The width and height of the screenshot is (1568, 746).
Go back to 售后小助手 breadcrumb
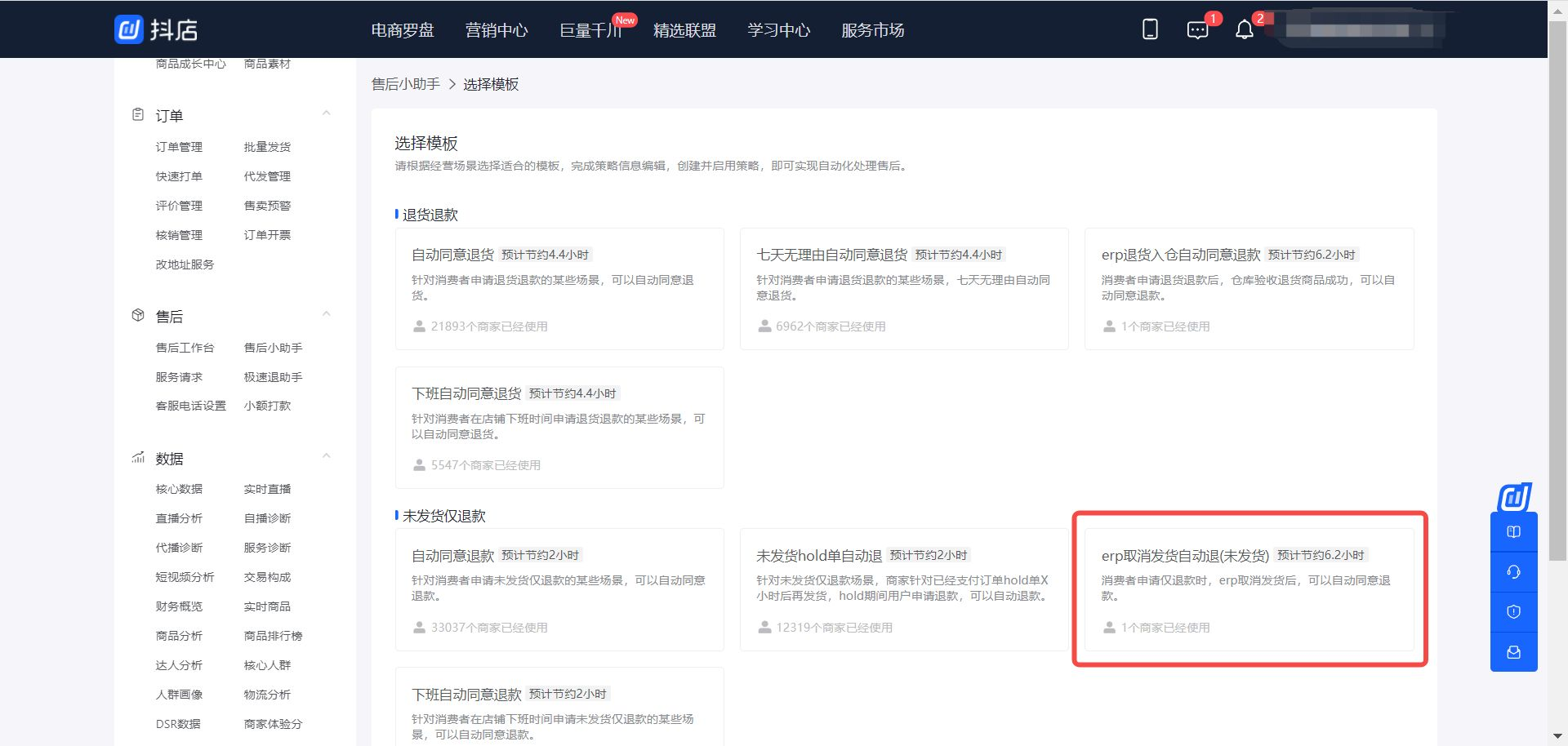(405, 84)
